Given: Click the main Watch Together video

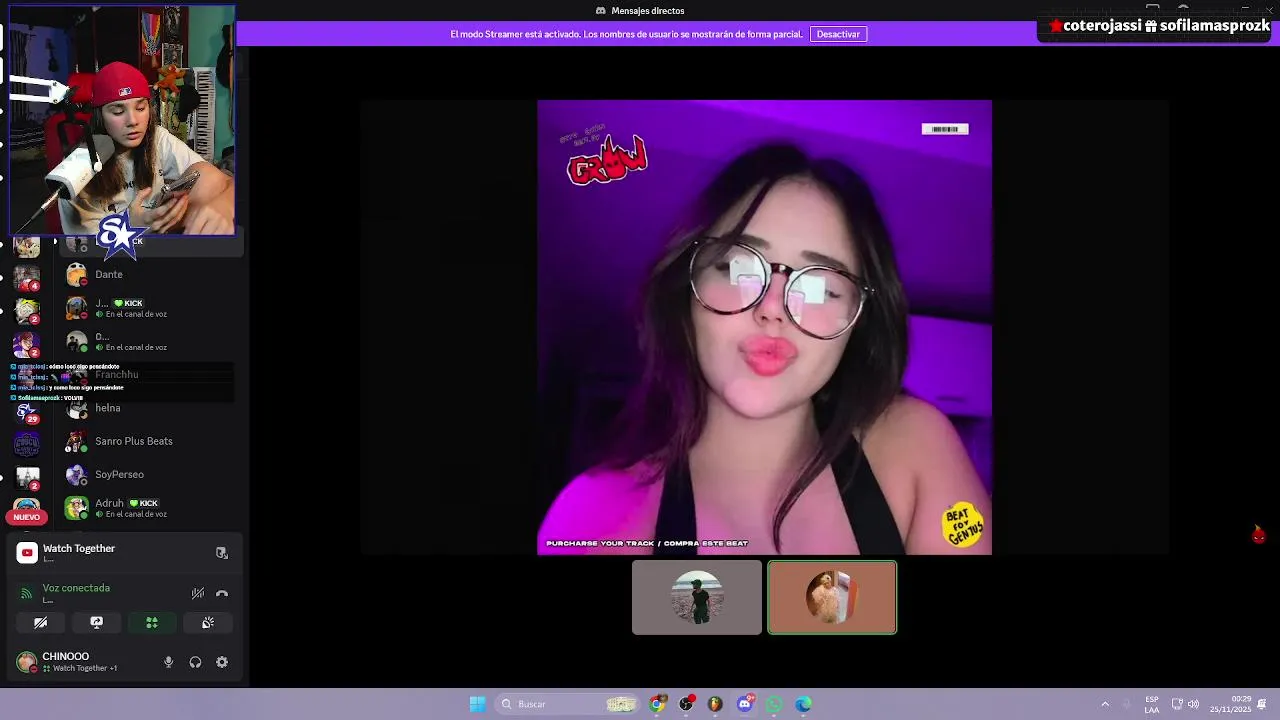Looking at the screenshot, I should tap(764, 327).
